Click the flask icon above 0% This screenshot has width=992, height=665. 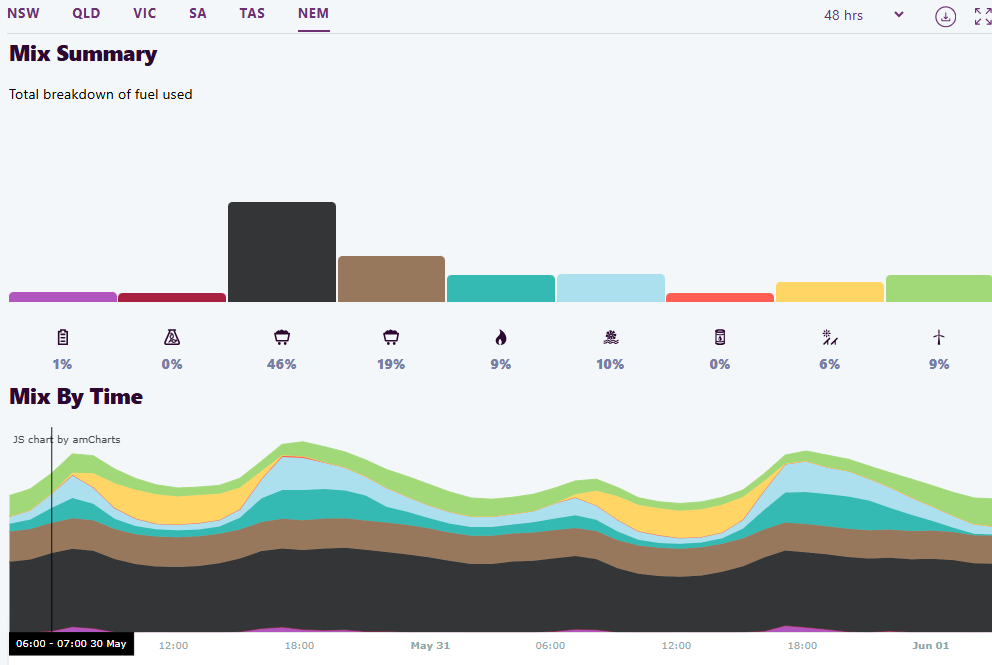coord(172,338)
